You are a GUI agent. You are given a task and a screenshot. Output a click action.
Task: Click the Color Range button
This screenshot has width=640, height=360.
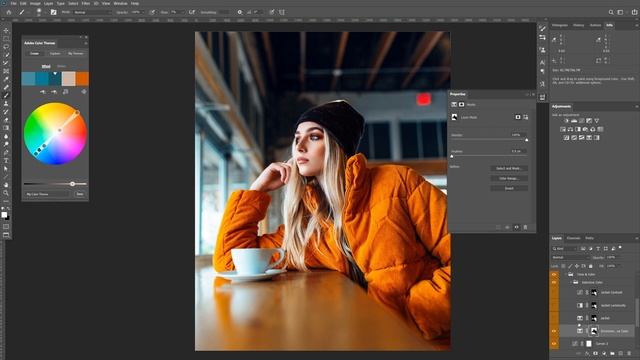click(x=509, y=178)
